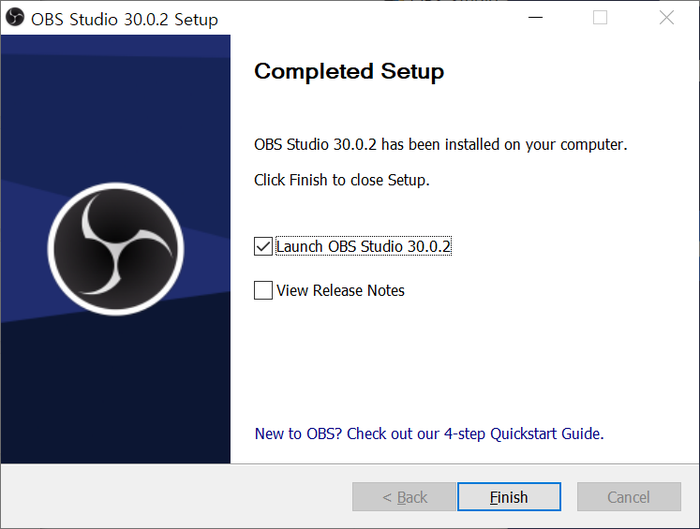700x529 pixels.
Task: Enable the View Release Notes checkbox
Action: click(263, 290)
